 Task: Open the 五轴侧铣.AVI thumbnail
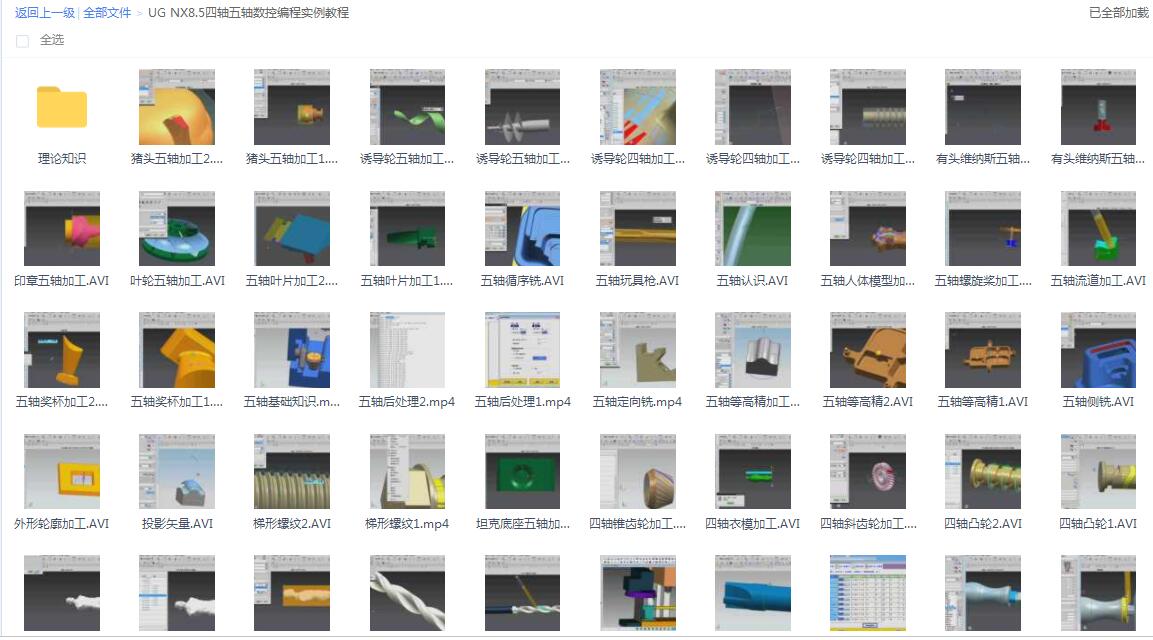pyautogui.click(x=1098, y=349)
